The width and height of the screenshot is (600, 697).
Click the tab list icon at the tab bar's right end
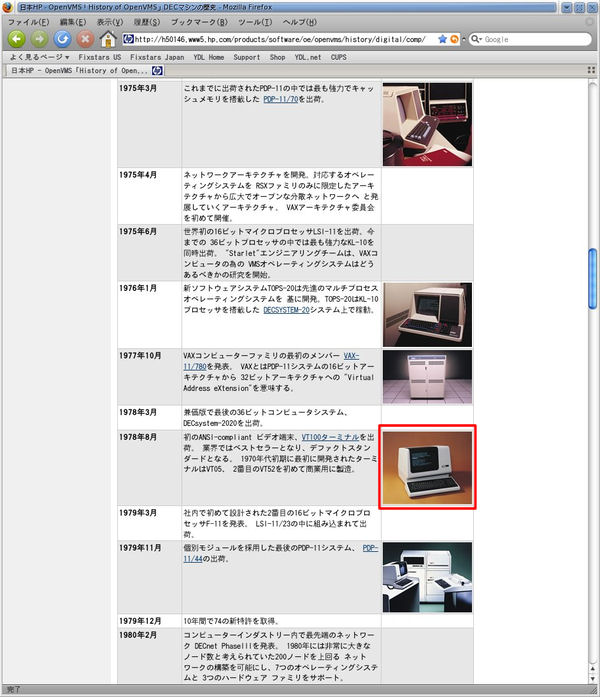(591, 70)
